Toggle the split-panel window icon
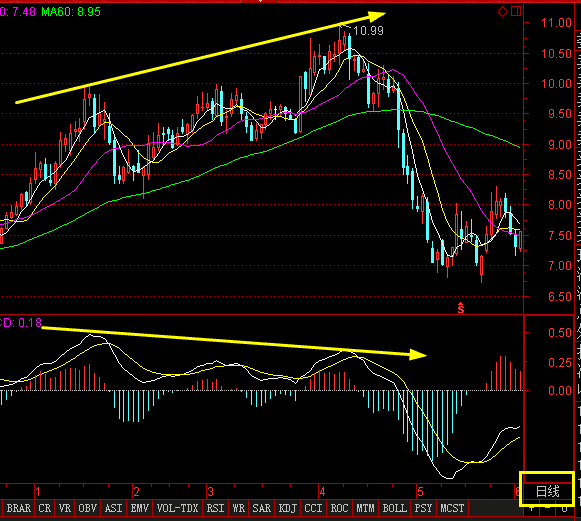 pyautogui.click(x=516, y=11)
